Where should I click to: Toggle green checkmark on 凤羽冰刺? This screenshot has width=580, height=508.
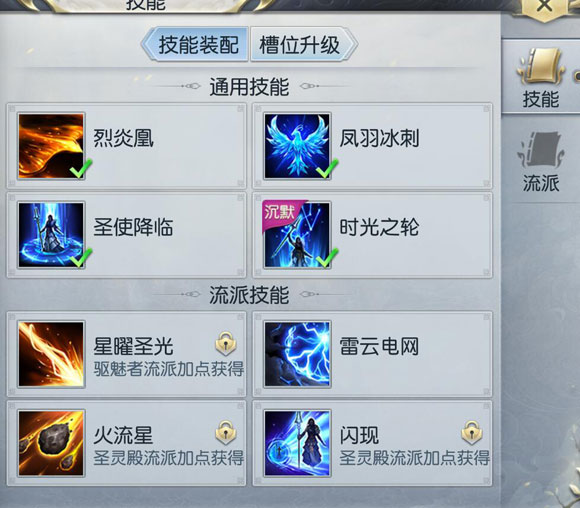327,168
